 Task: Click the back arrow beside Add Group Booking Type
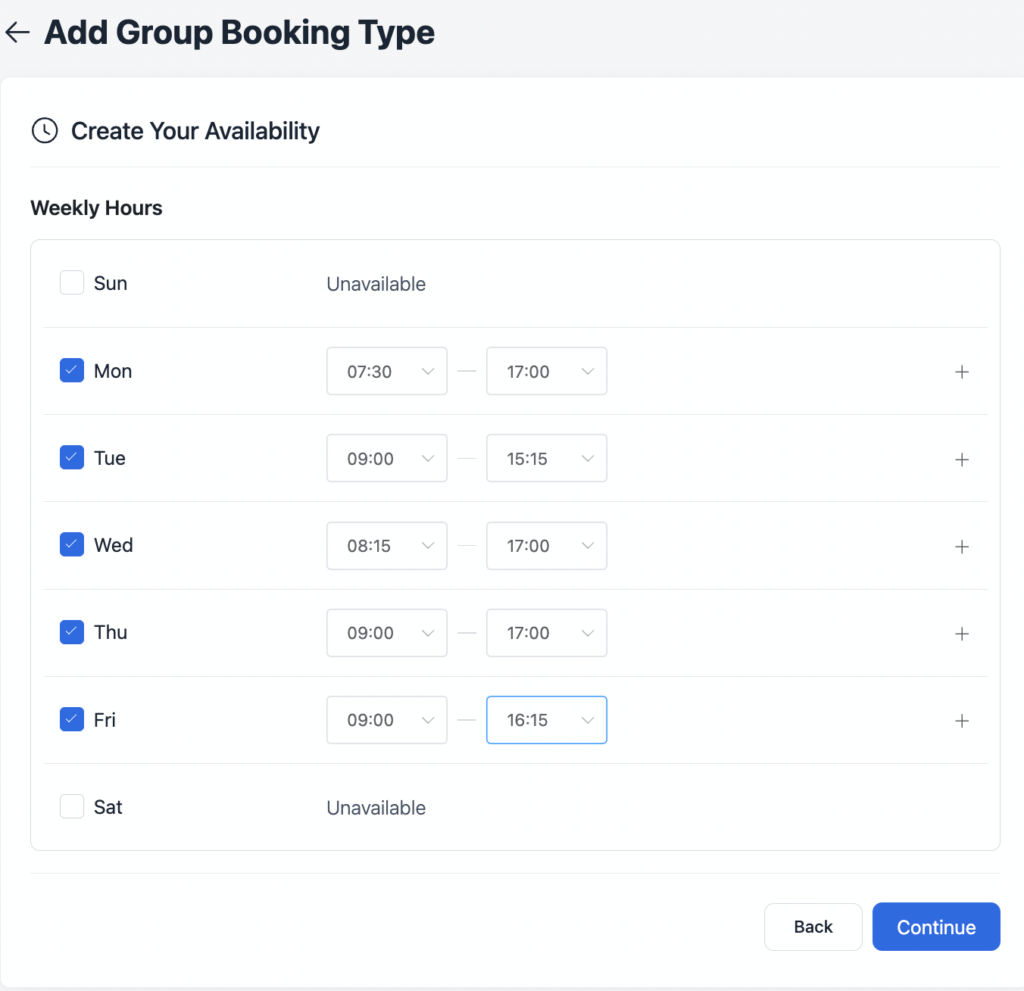pos(17,33)
